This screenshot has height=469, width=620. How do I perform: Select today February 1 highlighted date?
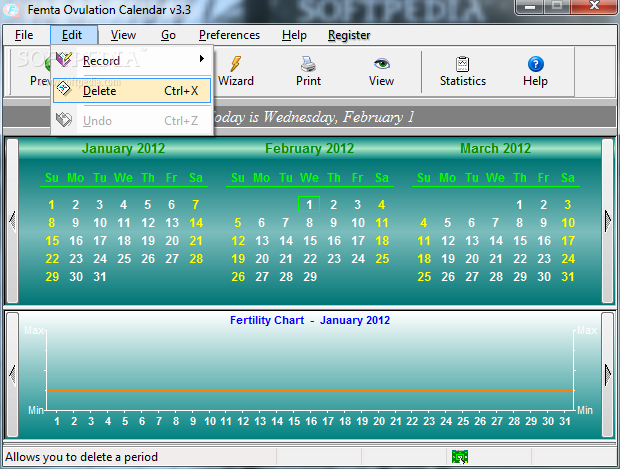309,204
